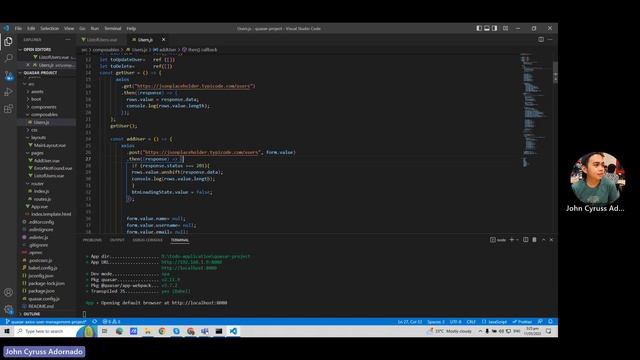Screen dimensions: 640x360
Task: Collapse the pages folder
Action: coord(37,153)
